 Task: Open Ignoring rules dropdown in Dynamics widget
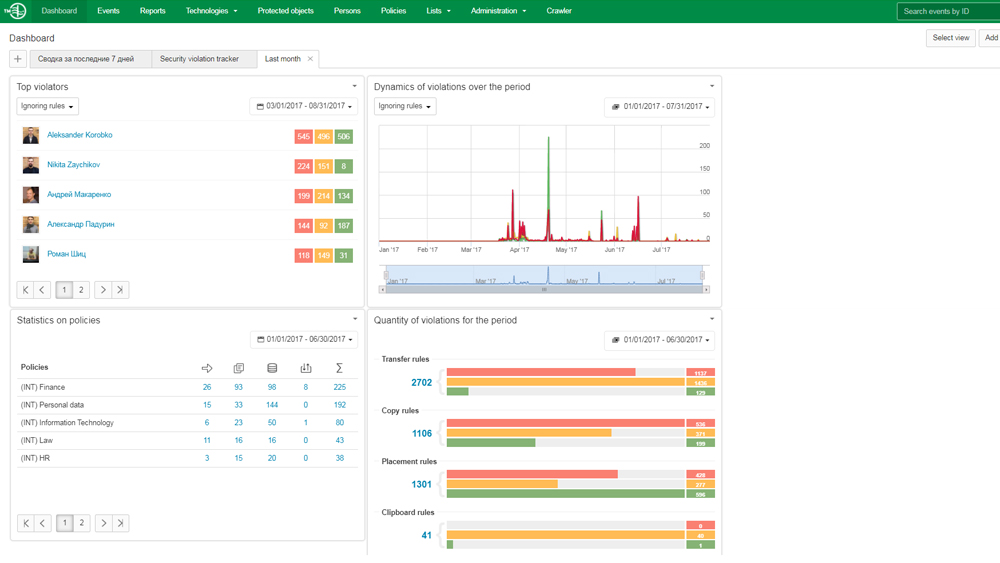point(405,106)
